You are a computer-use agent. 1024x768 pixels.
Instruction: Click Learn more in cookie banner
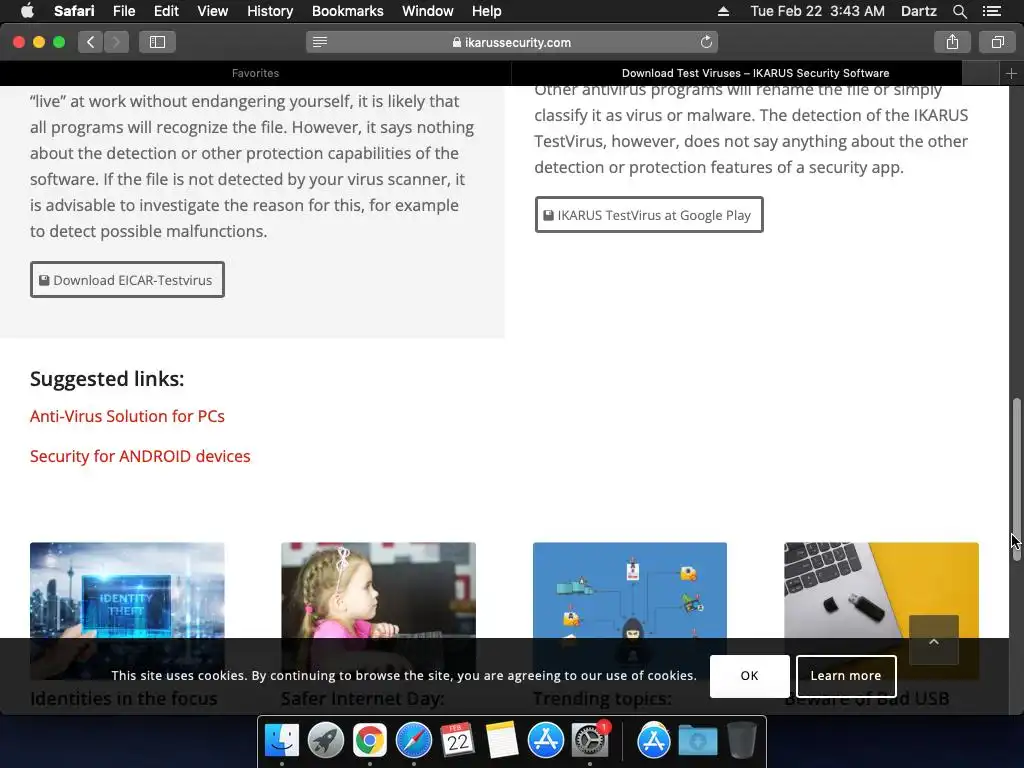[846, 676]
